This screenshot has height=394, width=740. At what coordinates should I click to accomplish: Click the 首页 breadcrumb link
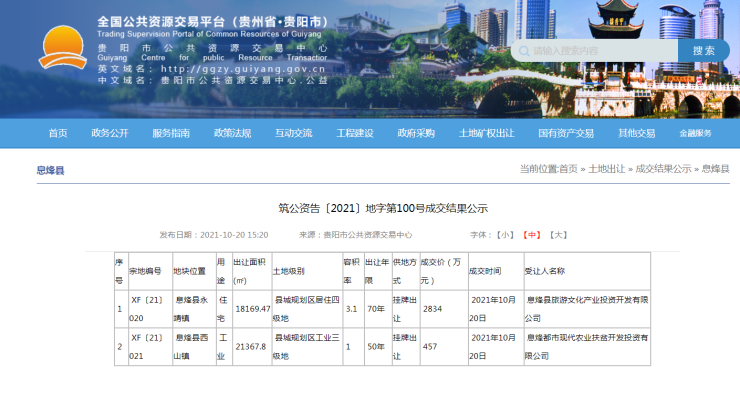(x=568, y=169)
